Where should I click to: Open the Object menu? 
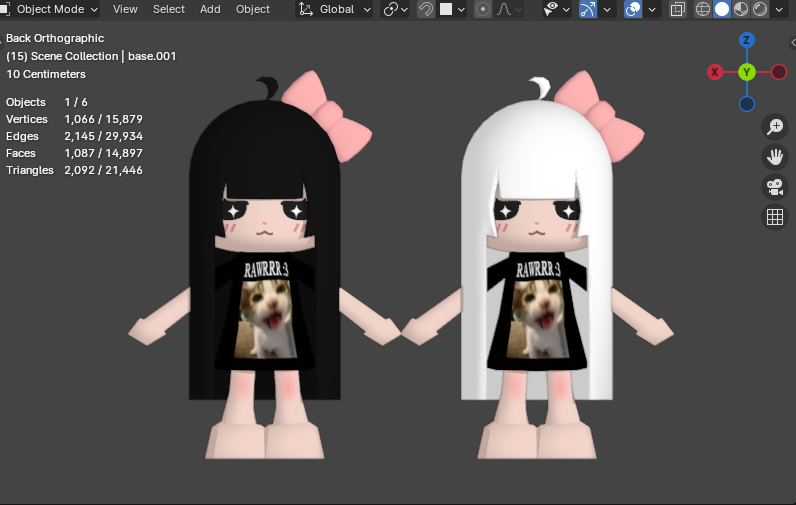[x=253, y=9]
